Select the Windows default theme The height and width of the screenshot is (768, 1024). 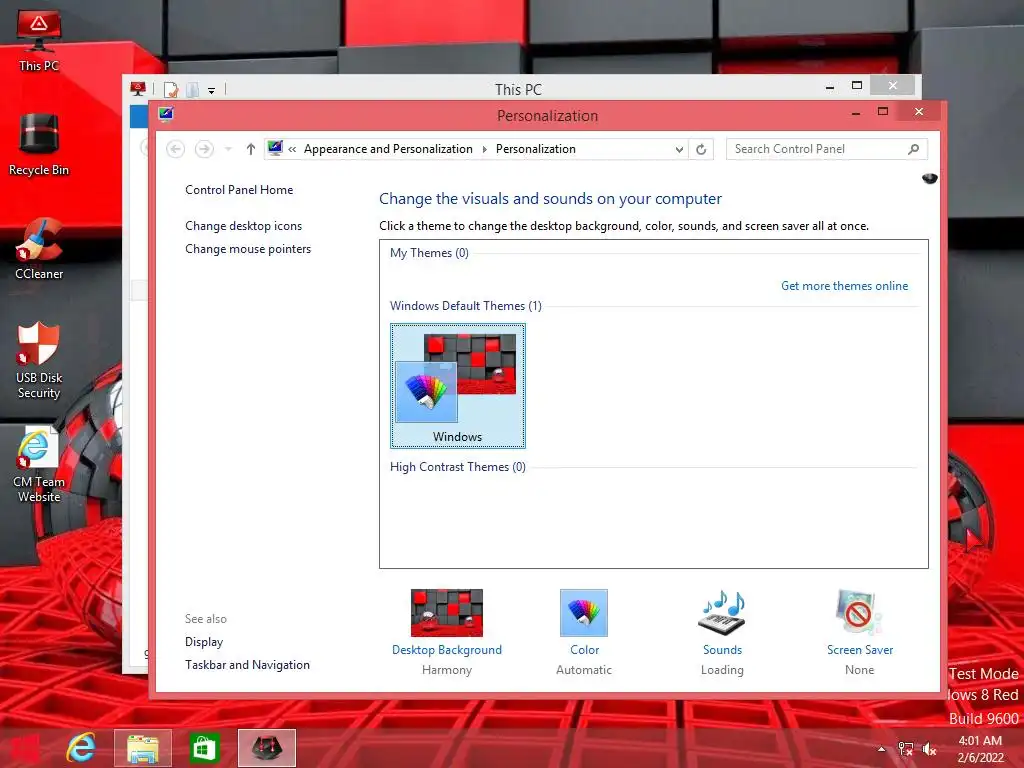pos(458,386)
